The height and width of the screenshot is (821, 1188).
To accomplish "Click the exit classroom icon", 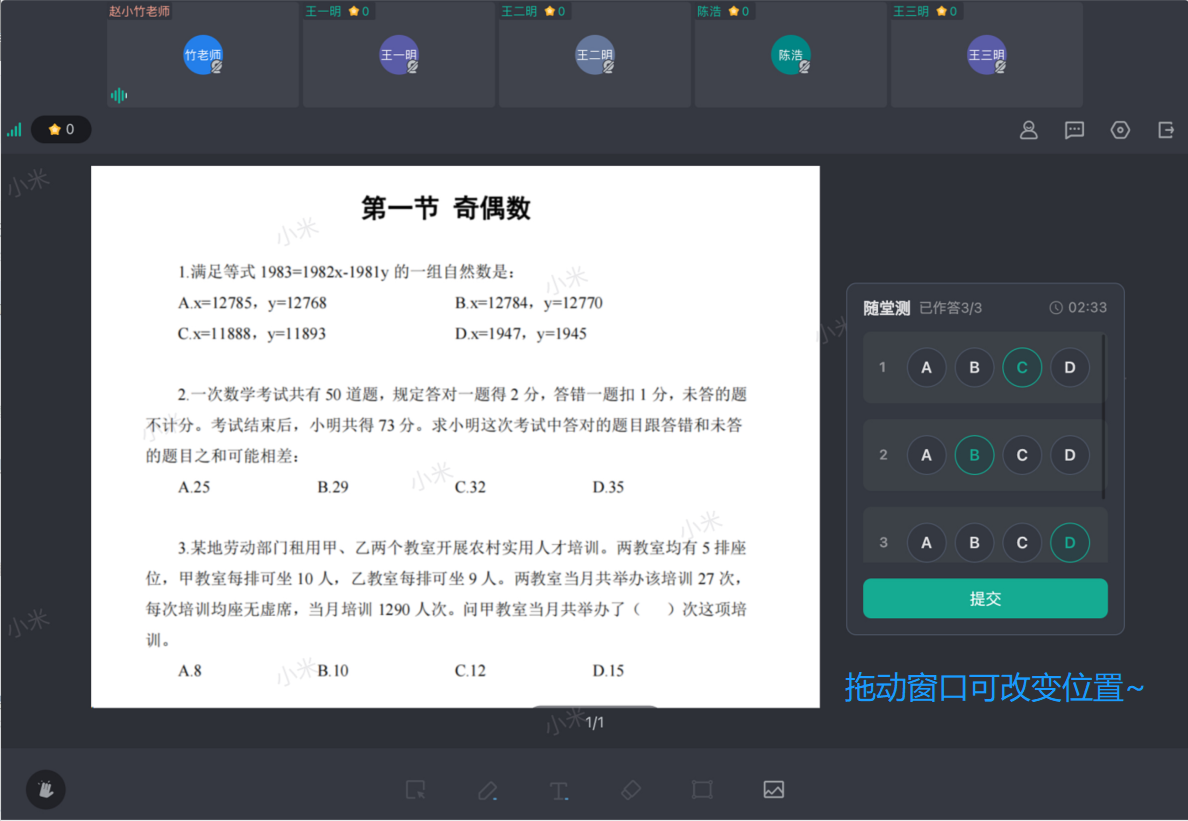I will point(1166,130).
